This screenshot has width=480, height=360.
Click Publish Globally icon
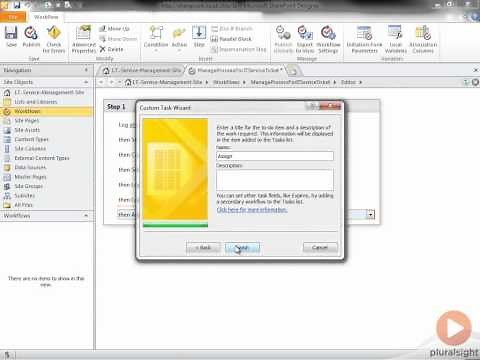pos(283,40)
